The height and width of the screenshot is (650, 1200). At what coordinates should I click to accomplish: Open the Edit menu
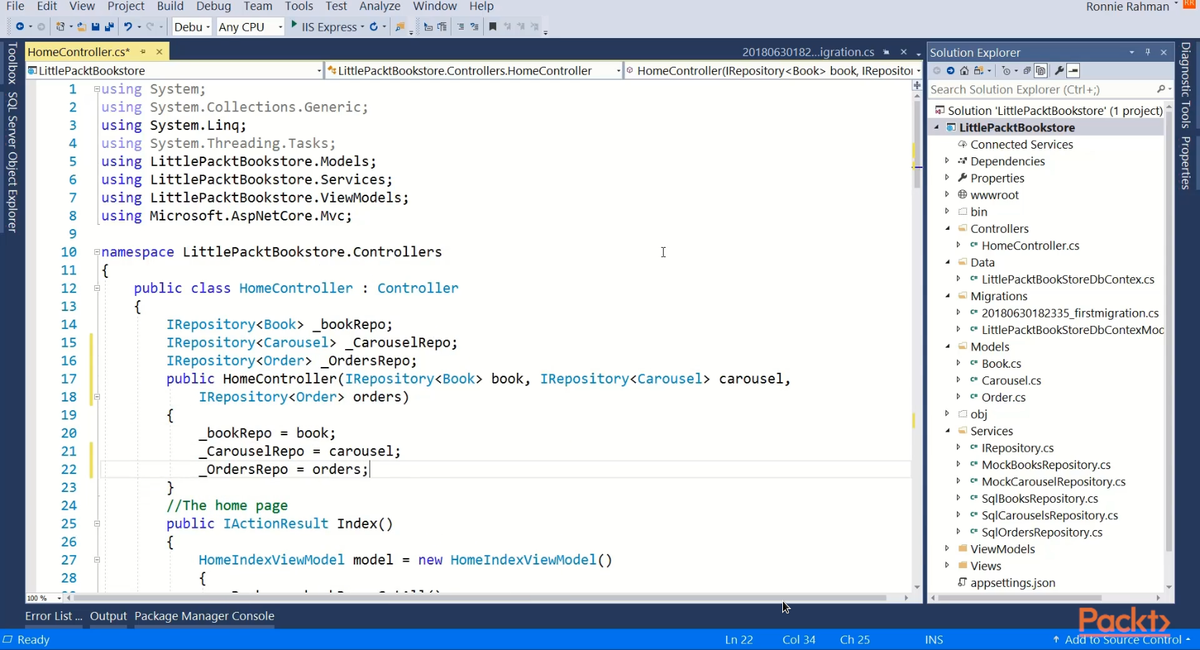[x=47, y=6]
